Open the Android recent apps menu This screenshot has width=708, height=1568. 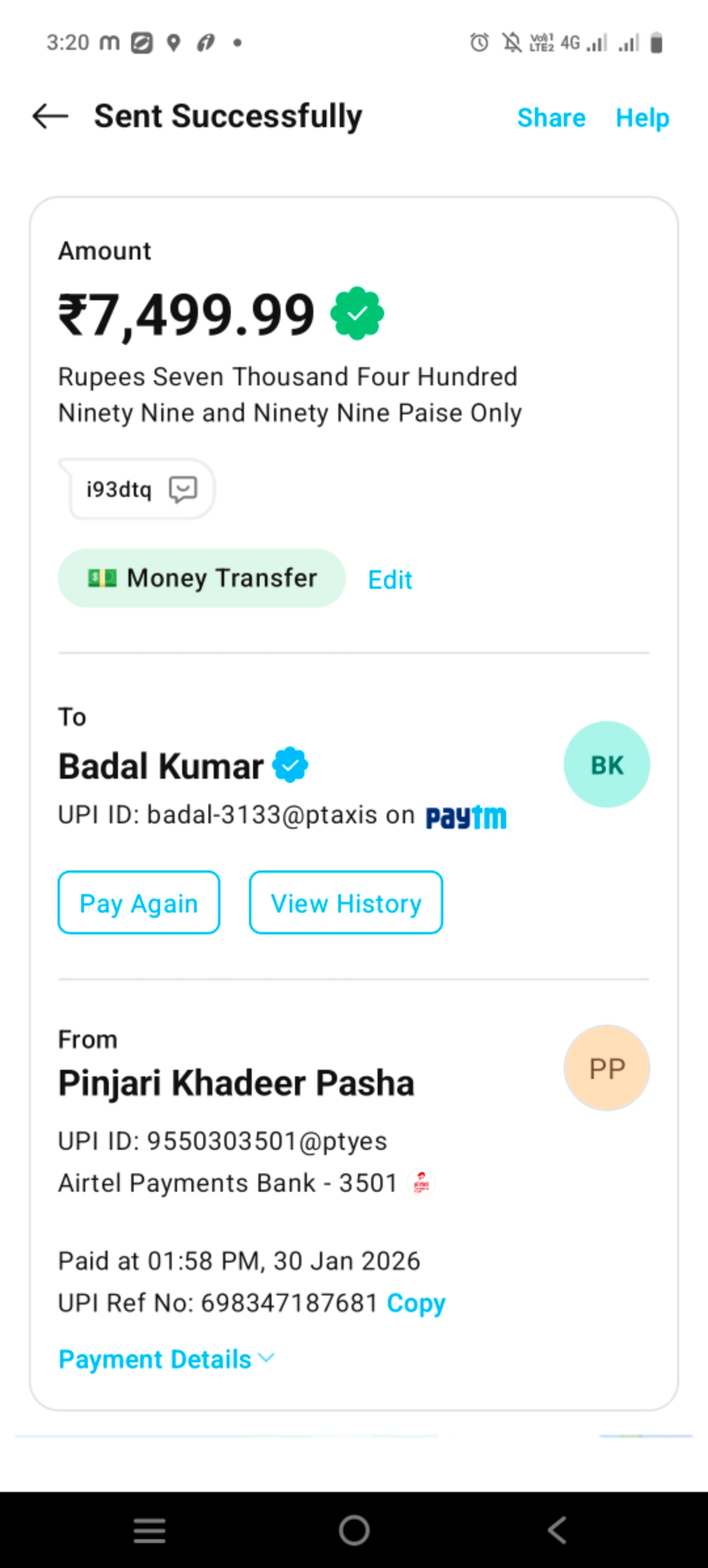149,1531
